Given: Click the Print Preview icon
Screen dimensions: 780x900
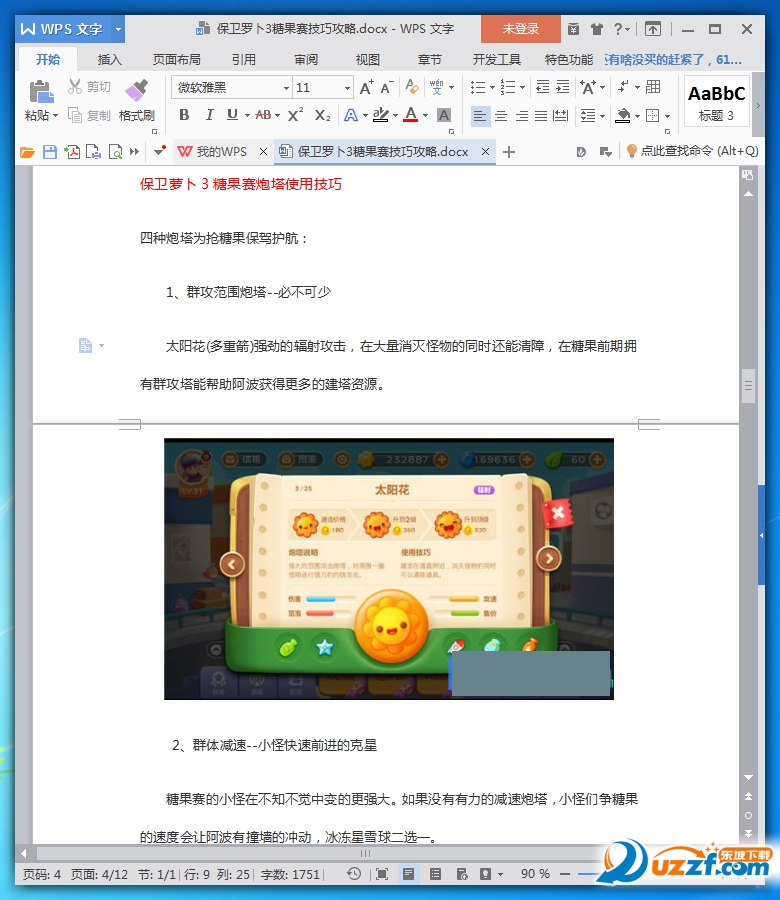Looking at the screenshot, I should point(115,152).
